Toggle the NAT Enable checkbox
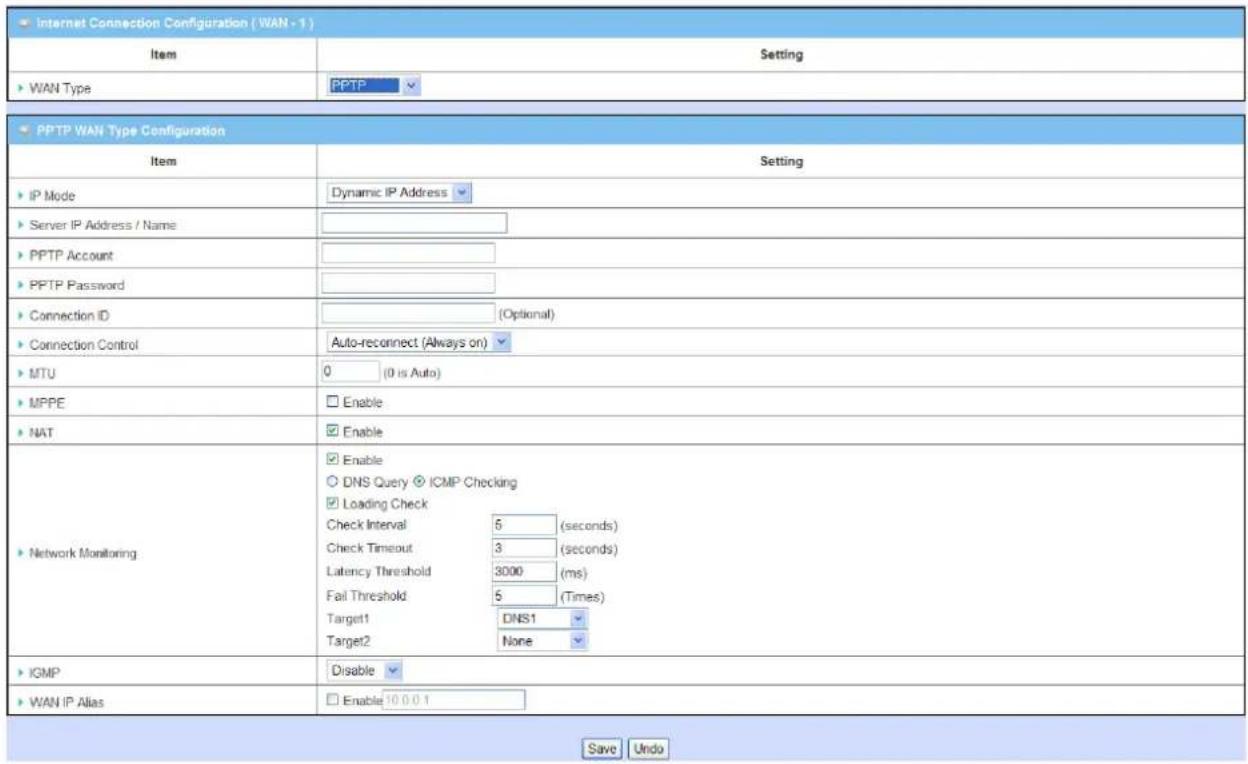This screenshot has width=1248, height=764. point(333,432)
